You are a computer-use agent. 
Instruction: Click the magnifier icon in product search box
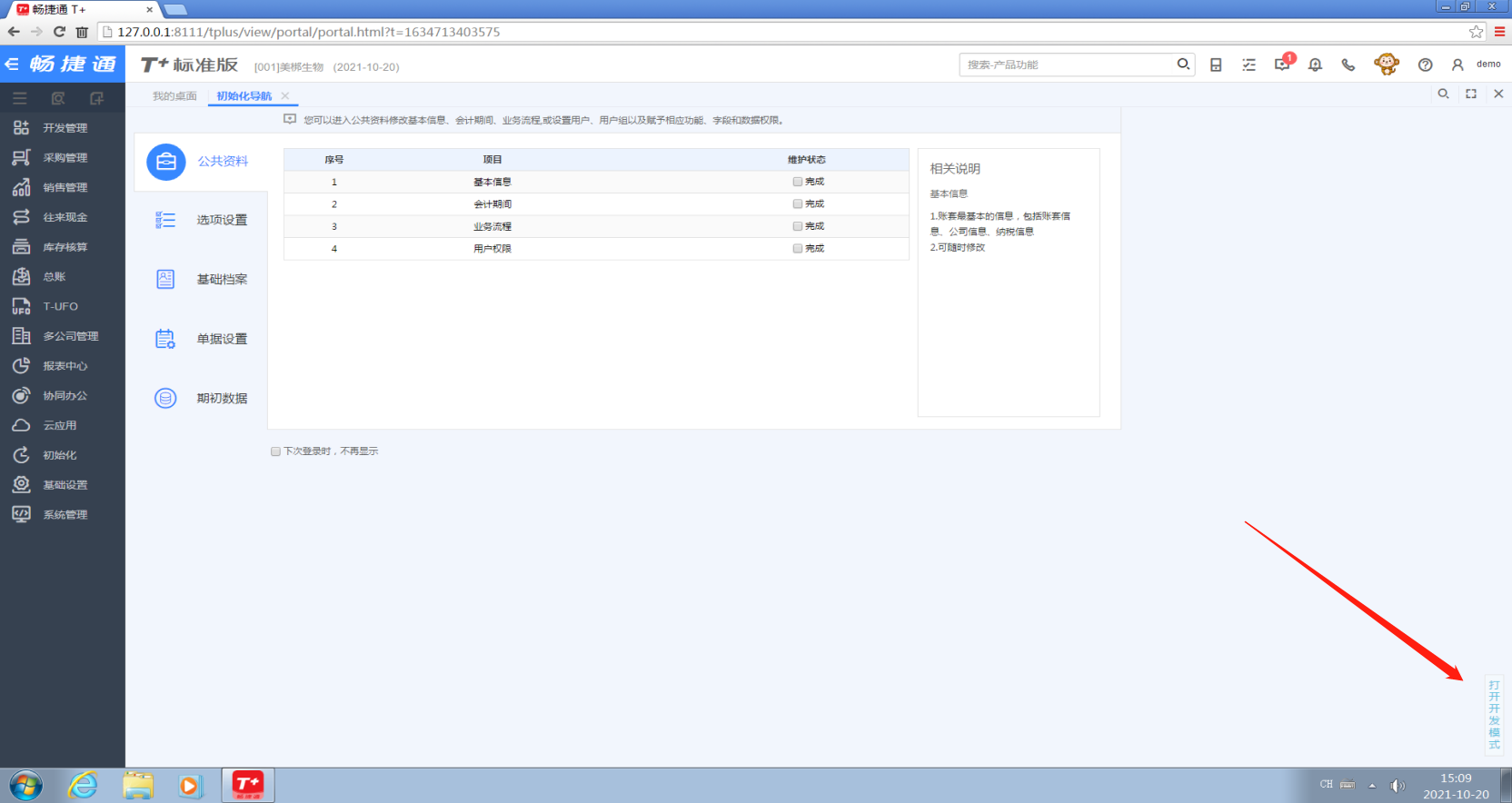click(x=1183, y=64)
